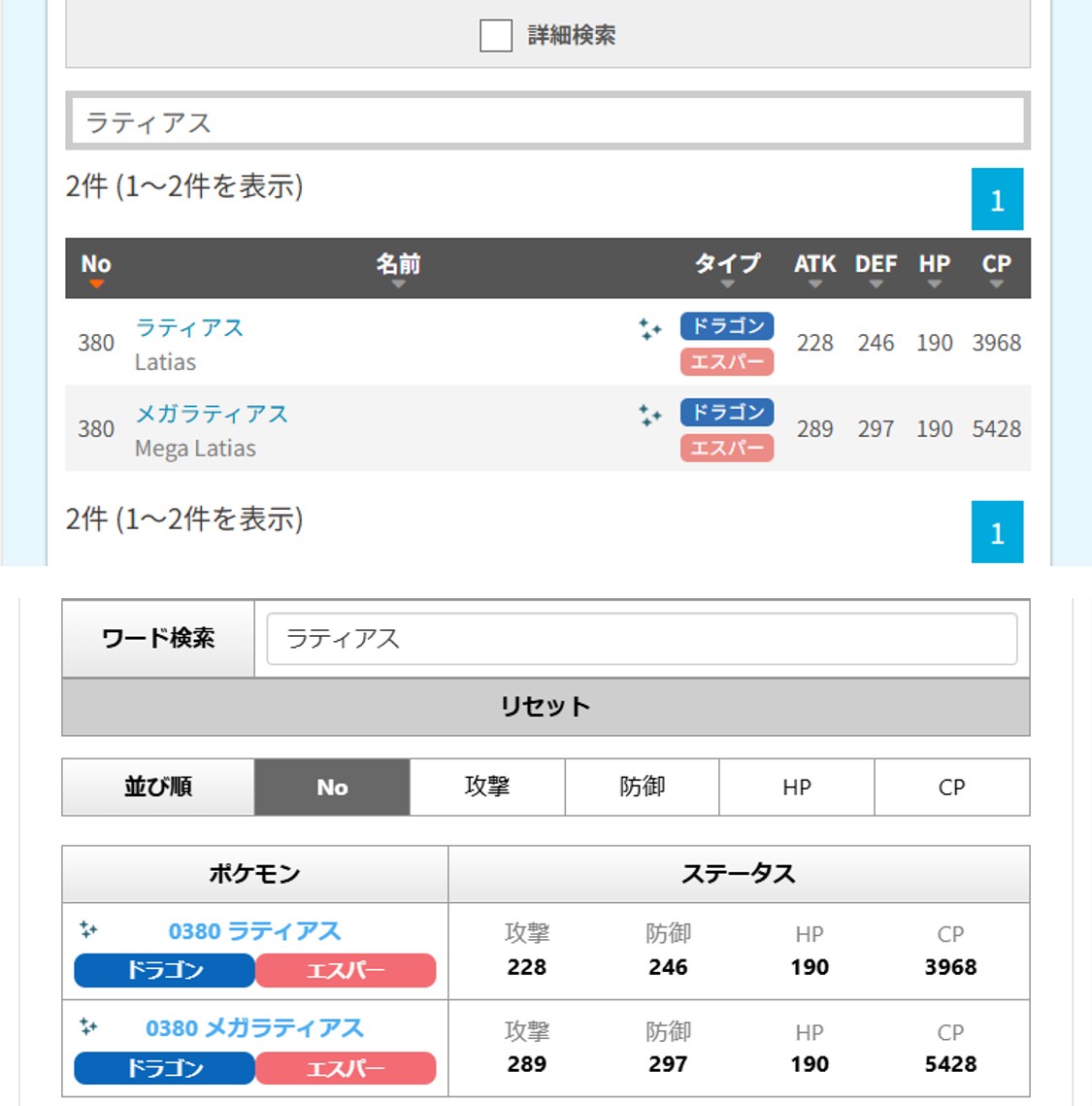Viewport: 1092px width, 1106px height.
Task: Sort table by ATK column arrow
Action: (x=814, y=284)
